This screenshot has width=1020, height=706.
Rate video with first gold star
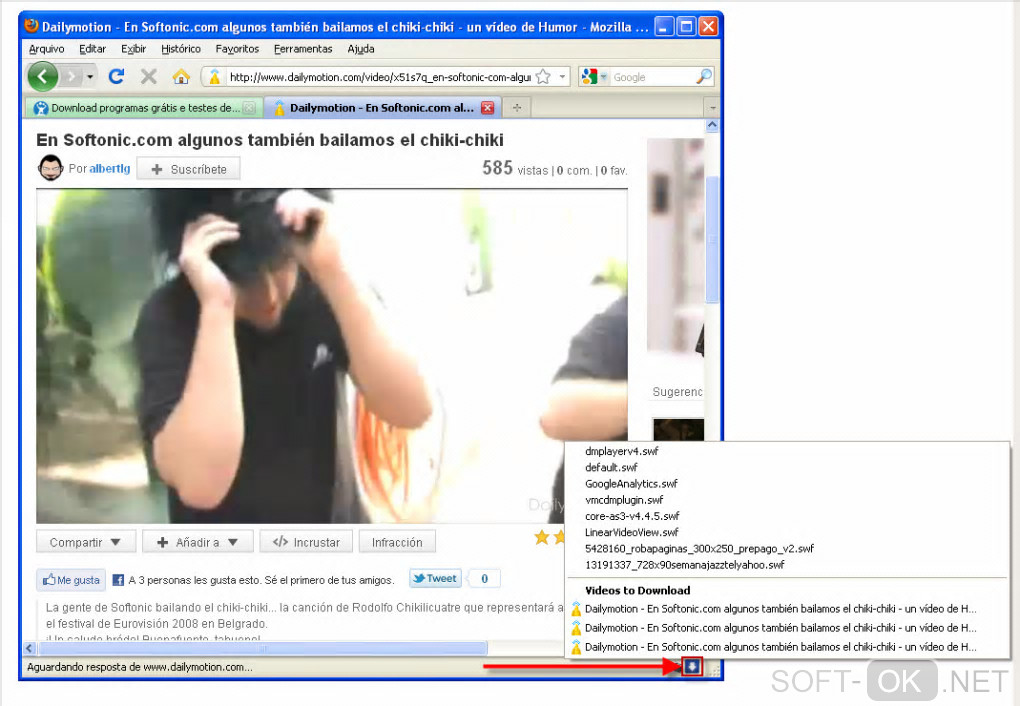tap(542, 537)
